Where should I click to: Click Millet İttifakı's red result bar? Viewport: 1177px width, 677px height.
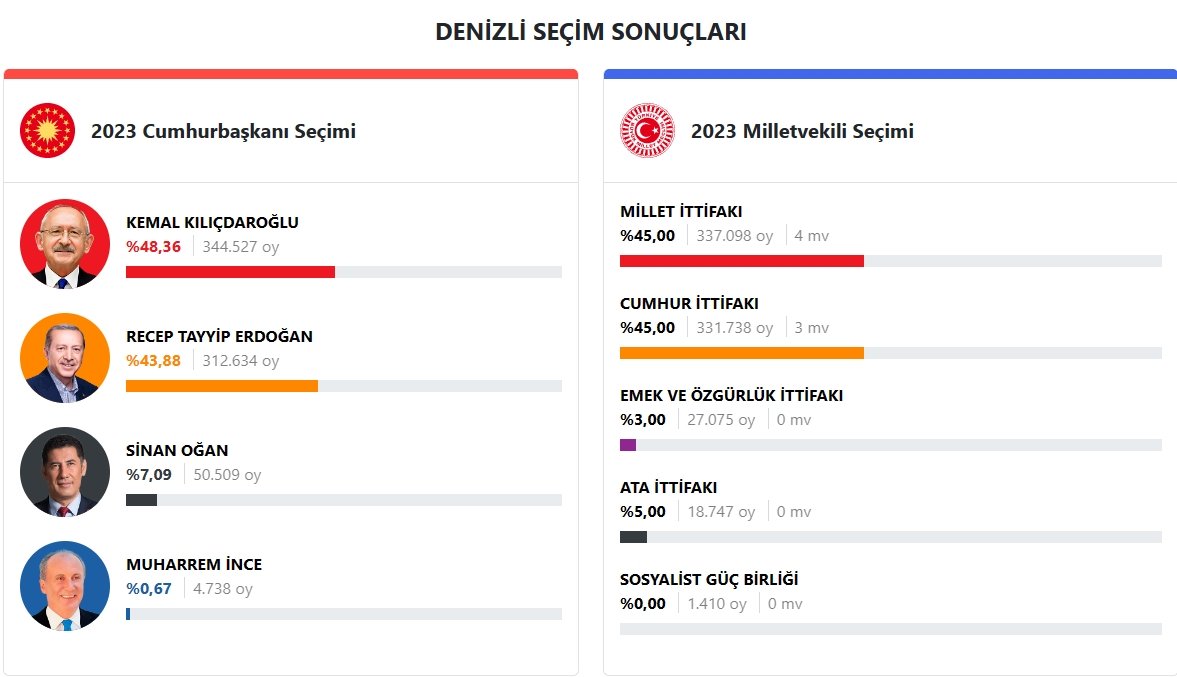pyautogui.click(x=741, y=261)
